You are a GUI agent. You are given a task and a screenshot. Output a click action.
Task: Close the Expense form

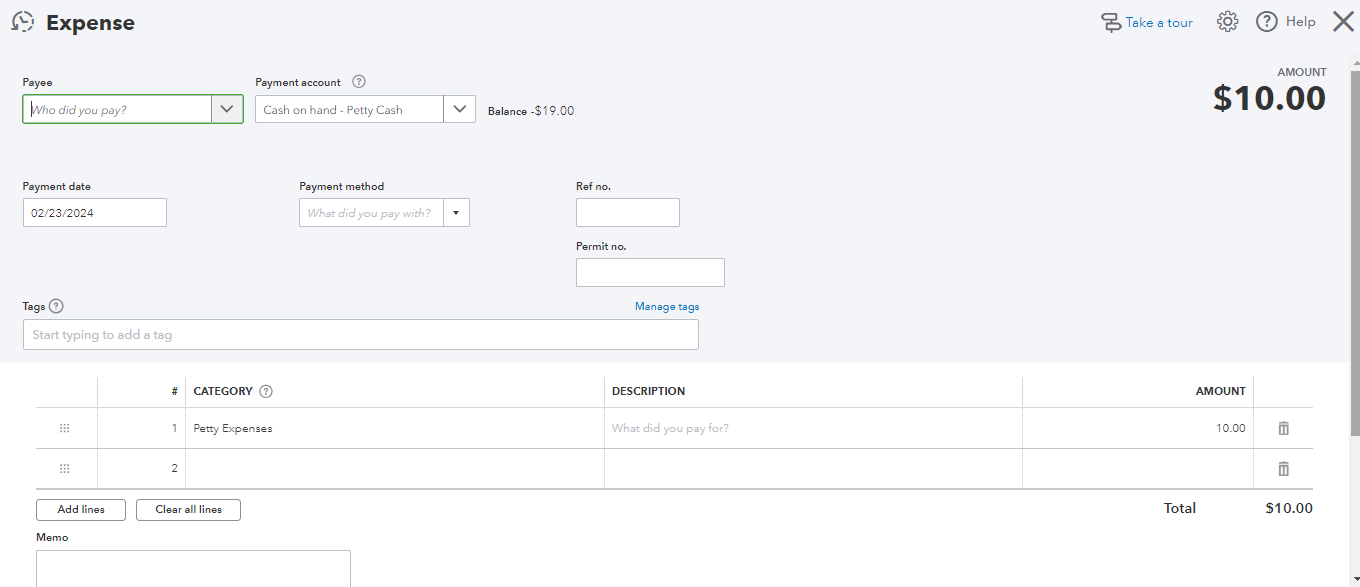(x=1343, y=22)
